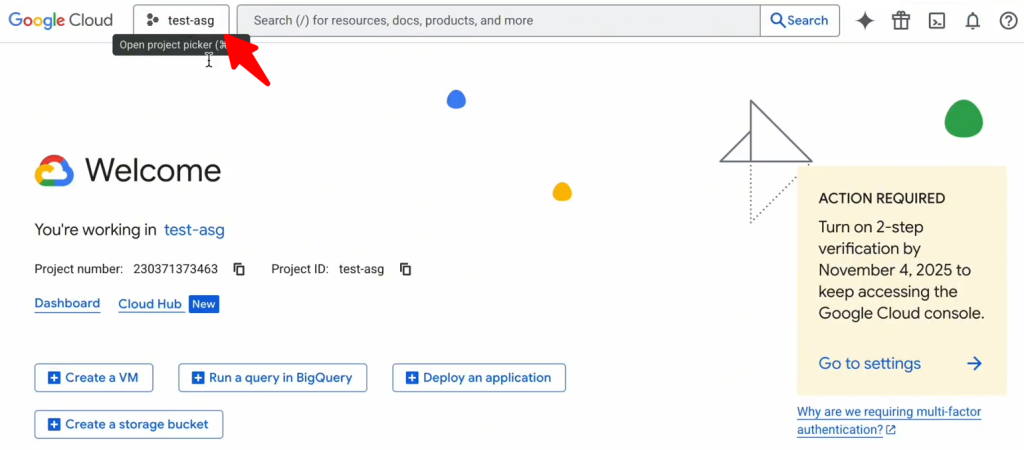Go to Cloud Hub
This screenshot has height=450, width=1024.
point(150,304)
